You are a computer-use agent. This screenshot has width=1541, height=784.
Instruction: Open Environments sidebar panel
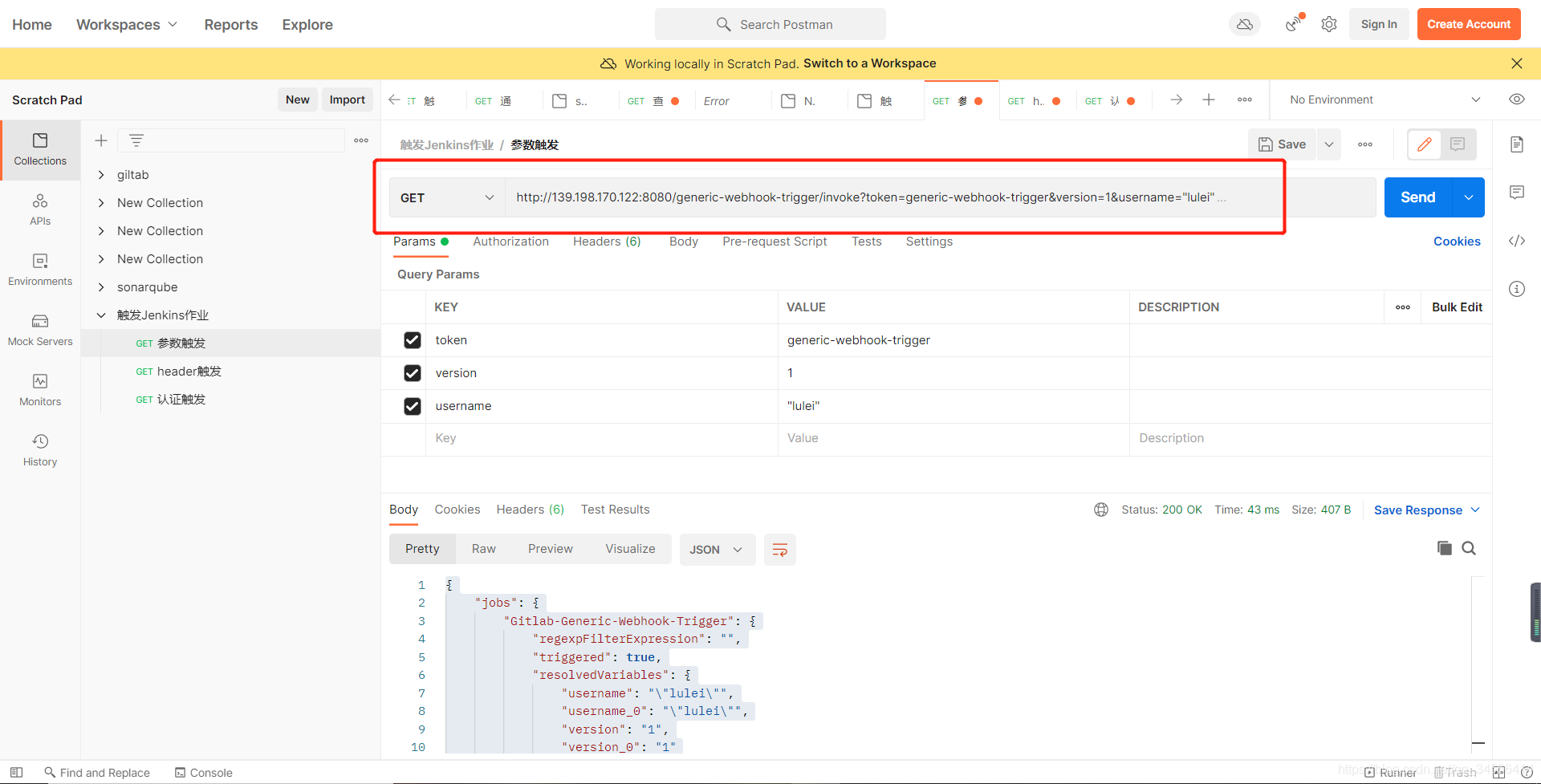(x=40, y=270)
